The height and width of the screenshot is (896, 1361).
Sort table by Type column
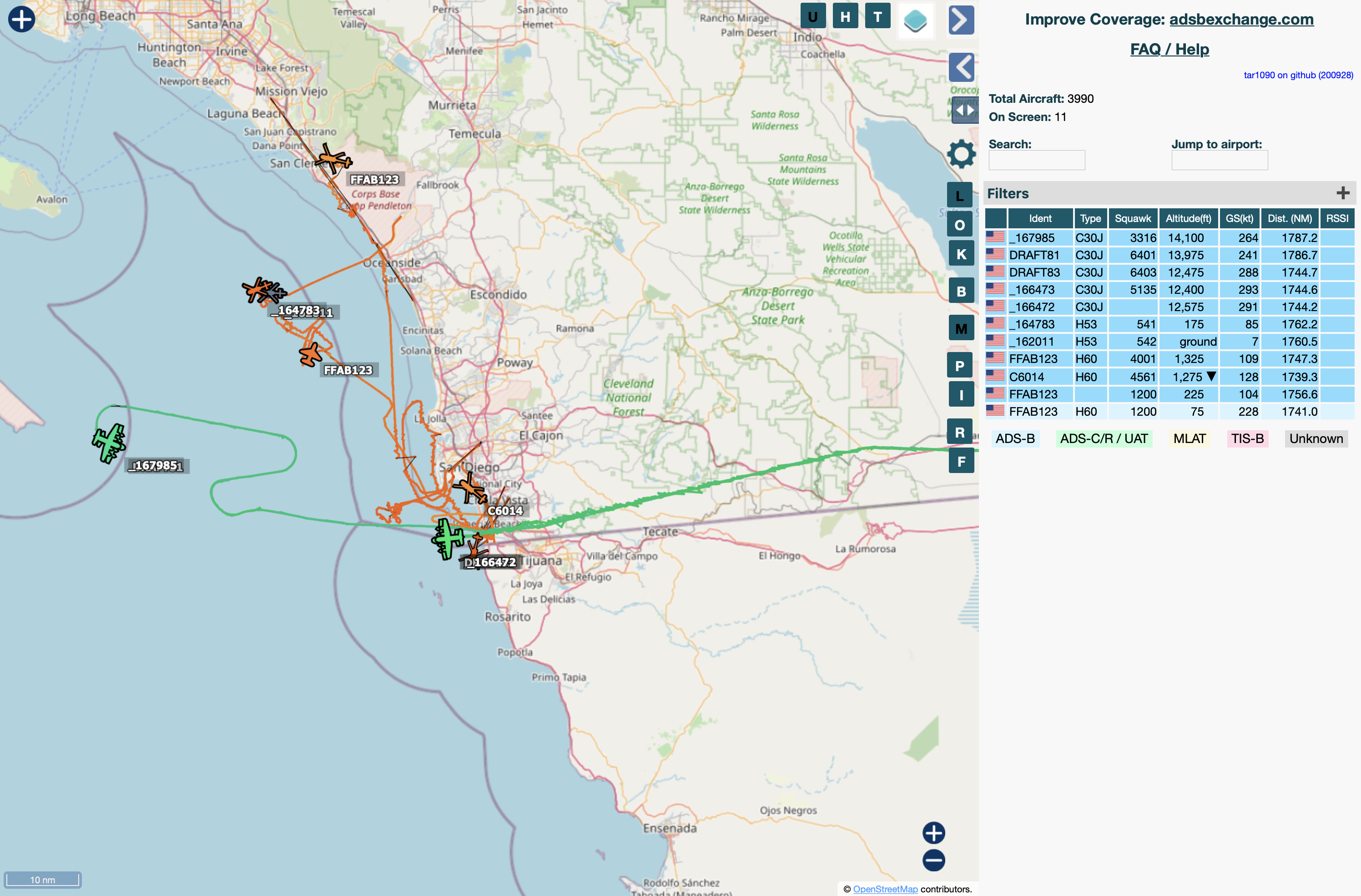tap(1090, 218)
